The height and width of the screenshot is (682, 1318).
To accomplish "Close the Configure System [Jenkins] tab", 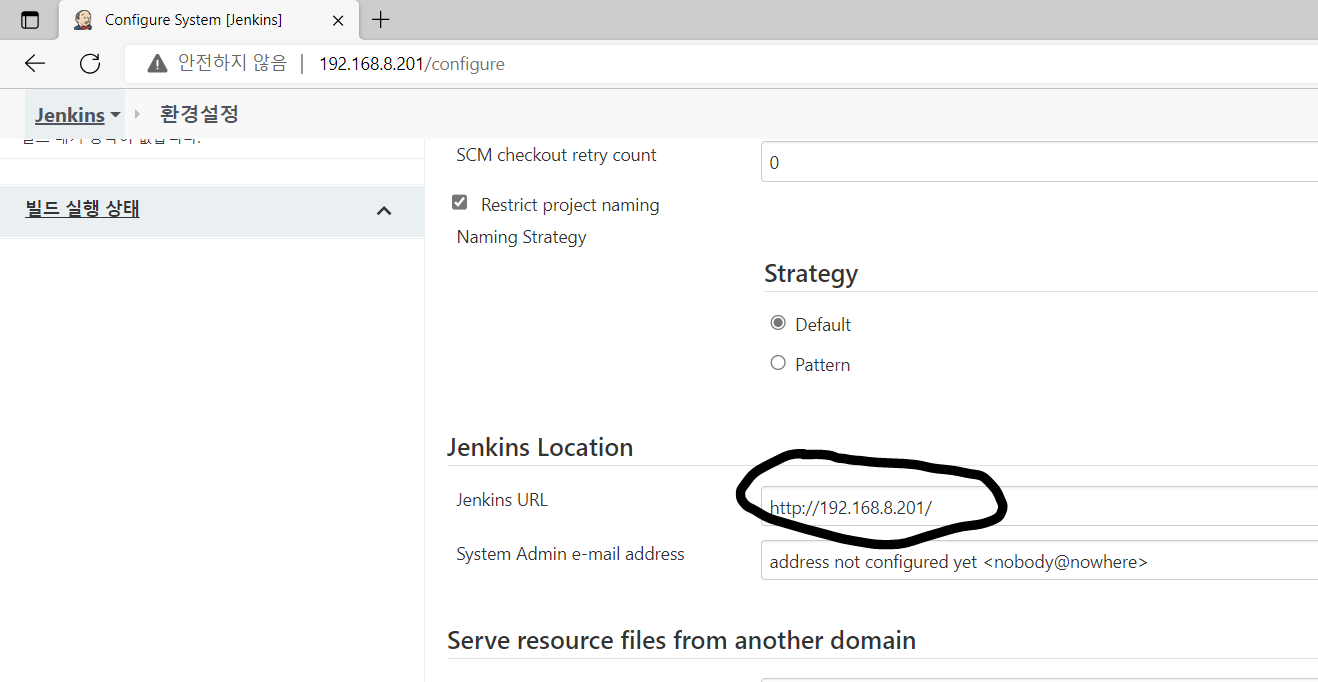I will (x=338, y=20).
